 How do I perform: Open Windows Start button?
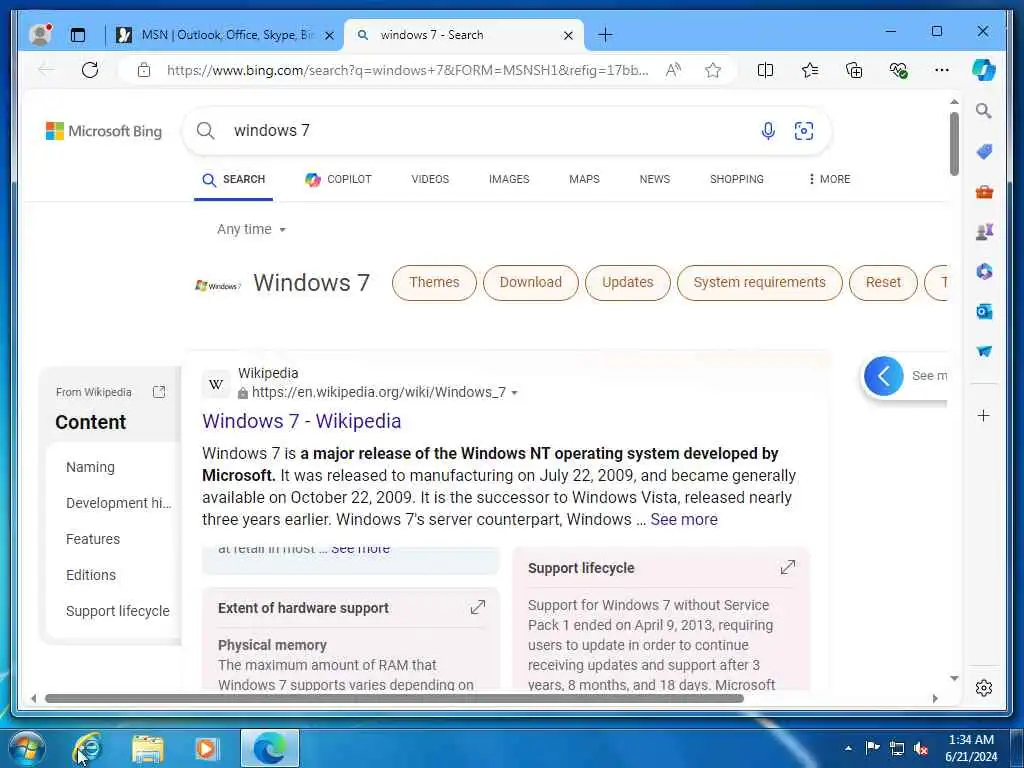click(27, 748)
